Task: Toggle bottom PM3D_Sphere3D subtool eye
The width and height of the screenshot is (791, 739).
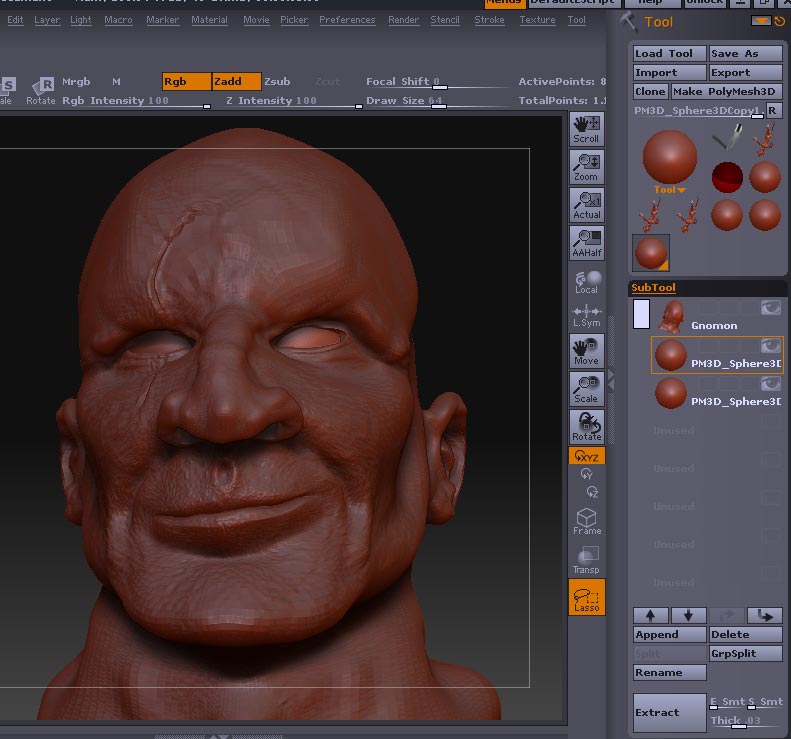Action: point(770,384)
